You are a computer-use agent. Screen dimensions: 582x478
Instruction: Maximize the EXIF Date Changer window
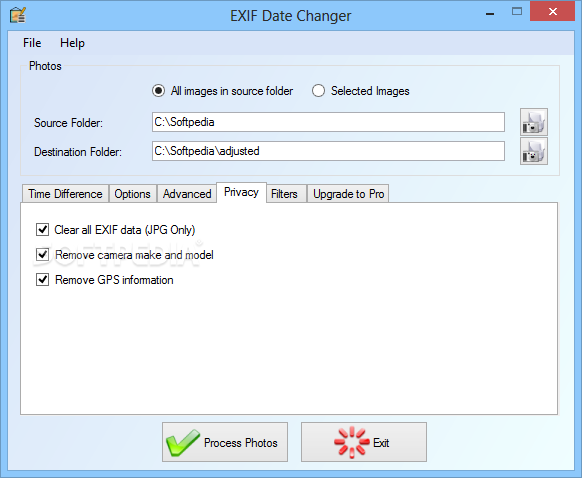click(x=517, y=12)
